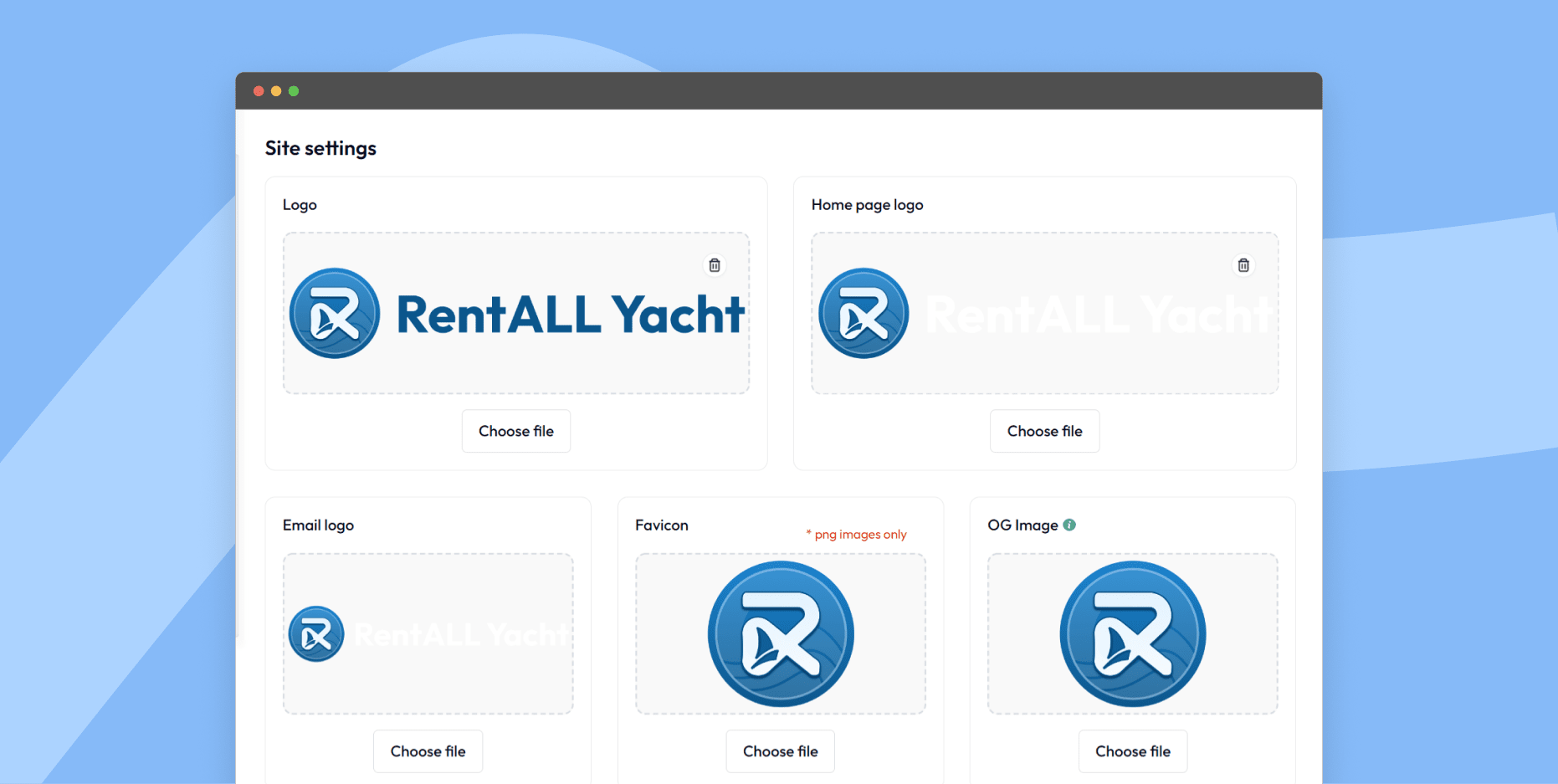Click the OG Image preview
Viewport: 1558px width, 784px height.
[x=1133, y=633]
